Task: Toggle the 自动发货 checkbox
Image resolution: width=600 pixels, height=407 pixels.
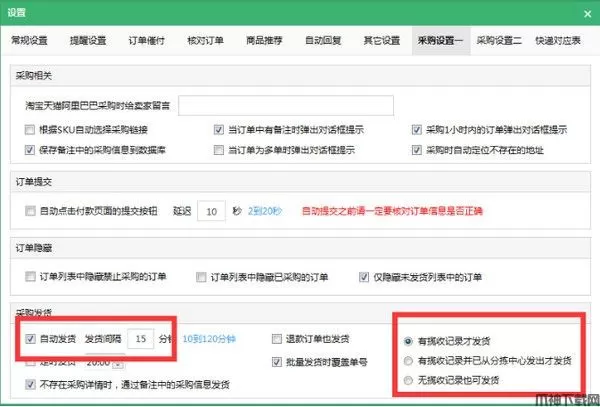Action: (30, 339)
